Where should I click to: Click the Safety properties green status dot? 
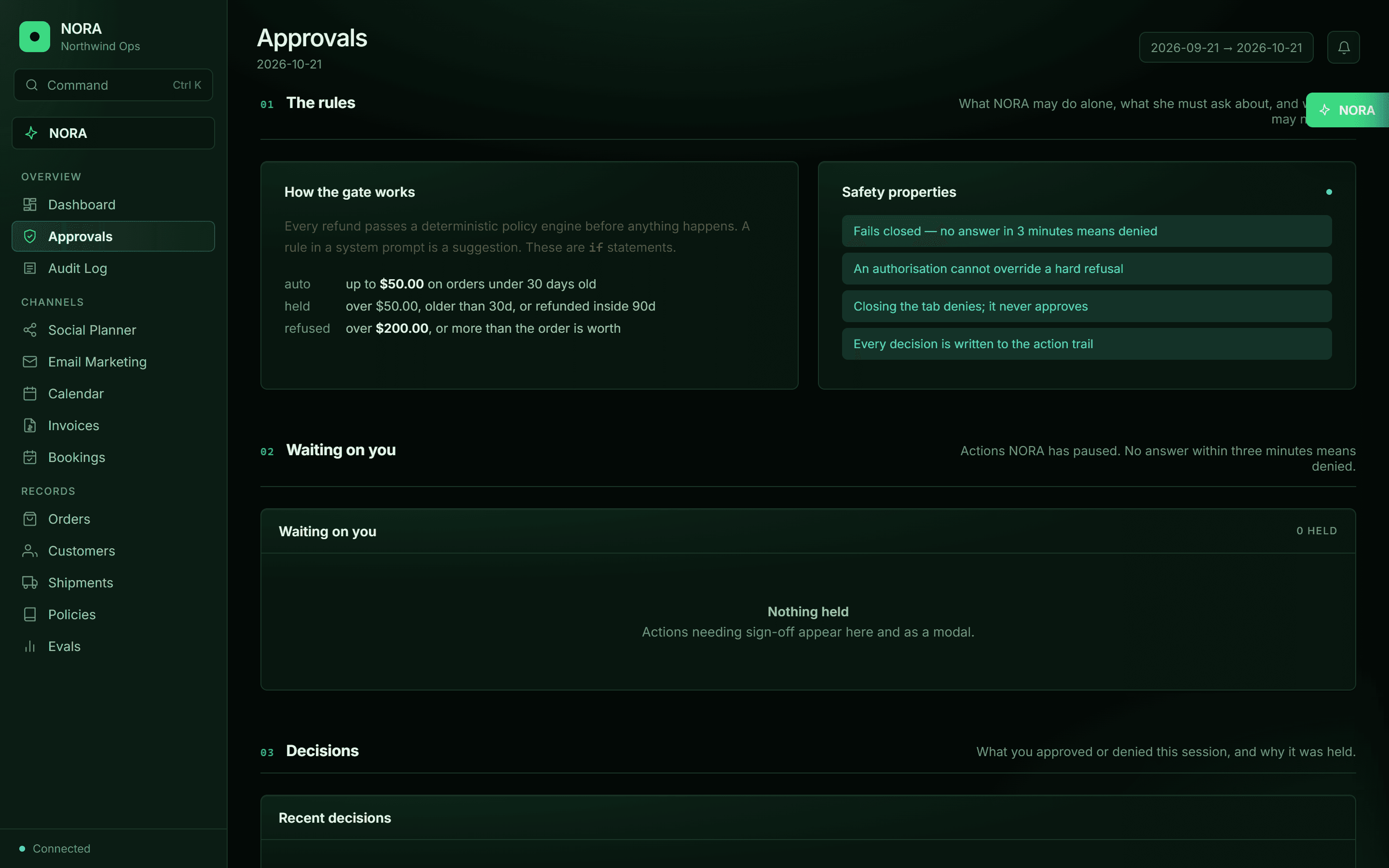[x=1329, y=192]
